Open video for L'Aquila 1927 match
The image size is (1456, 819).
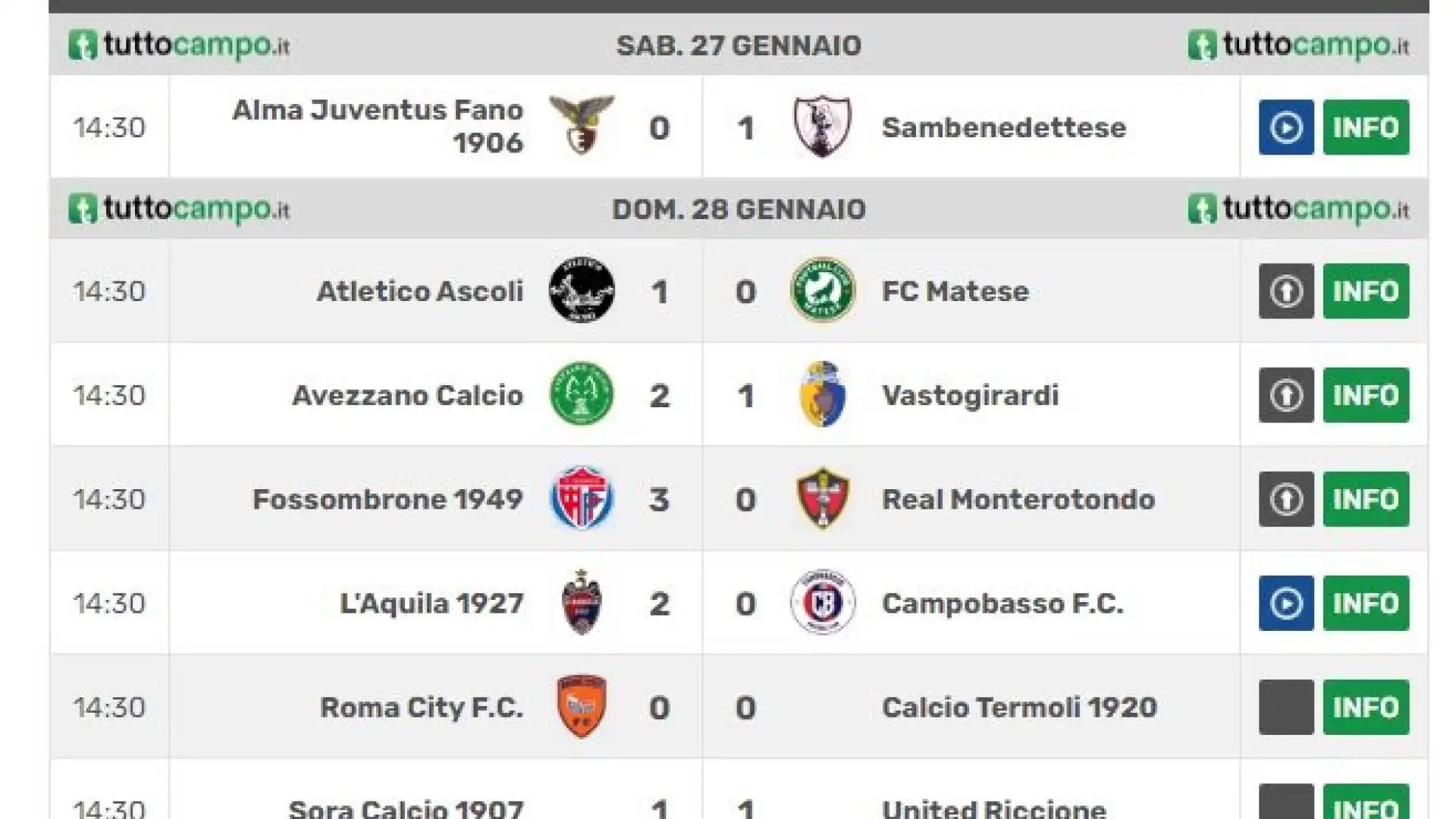point(1286,604)
